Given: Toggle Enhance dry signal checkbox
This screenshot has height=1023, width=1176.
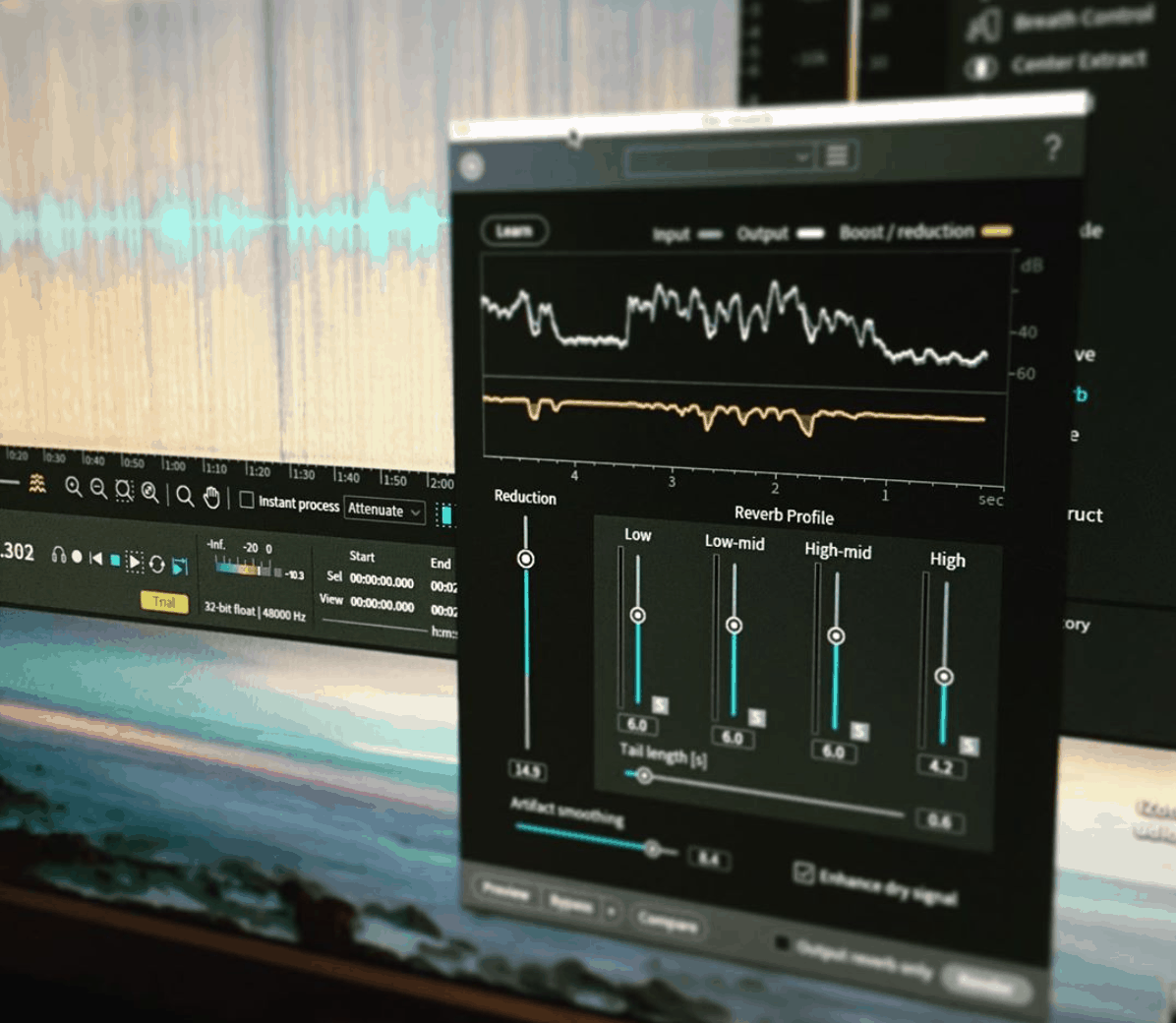Looking at the screenshot, I should coord(803,873).
